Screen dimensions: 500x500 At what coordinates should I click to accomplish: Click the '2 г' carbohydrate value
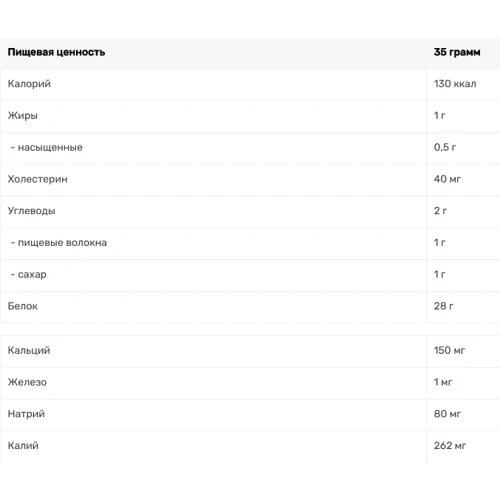pos(440,211)
